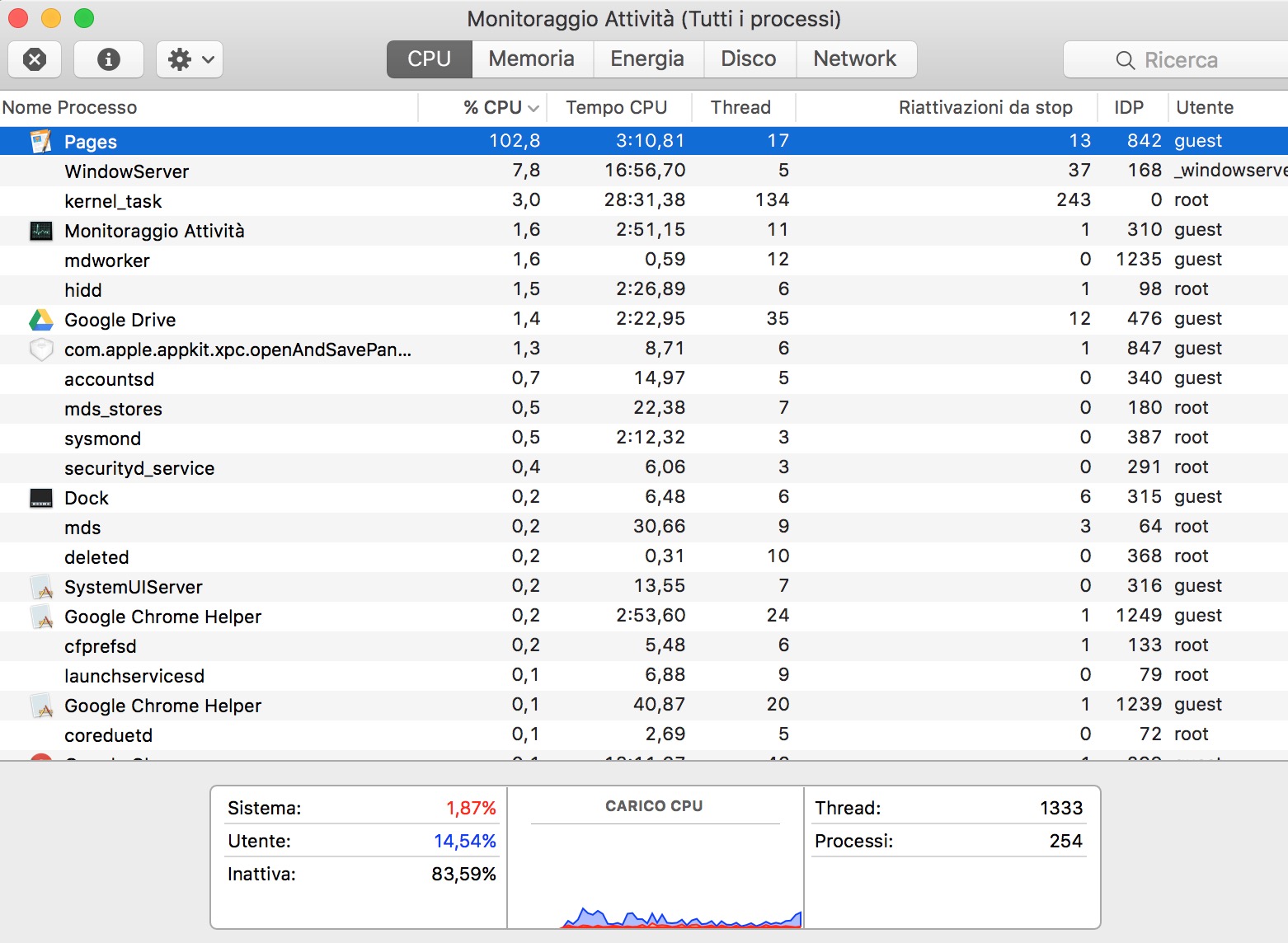
Task: Click the Dock process icon
Action: [40, 497]
